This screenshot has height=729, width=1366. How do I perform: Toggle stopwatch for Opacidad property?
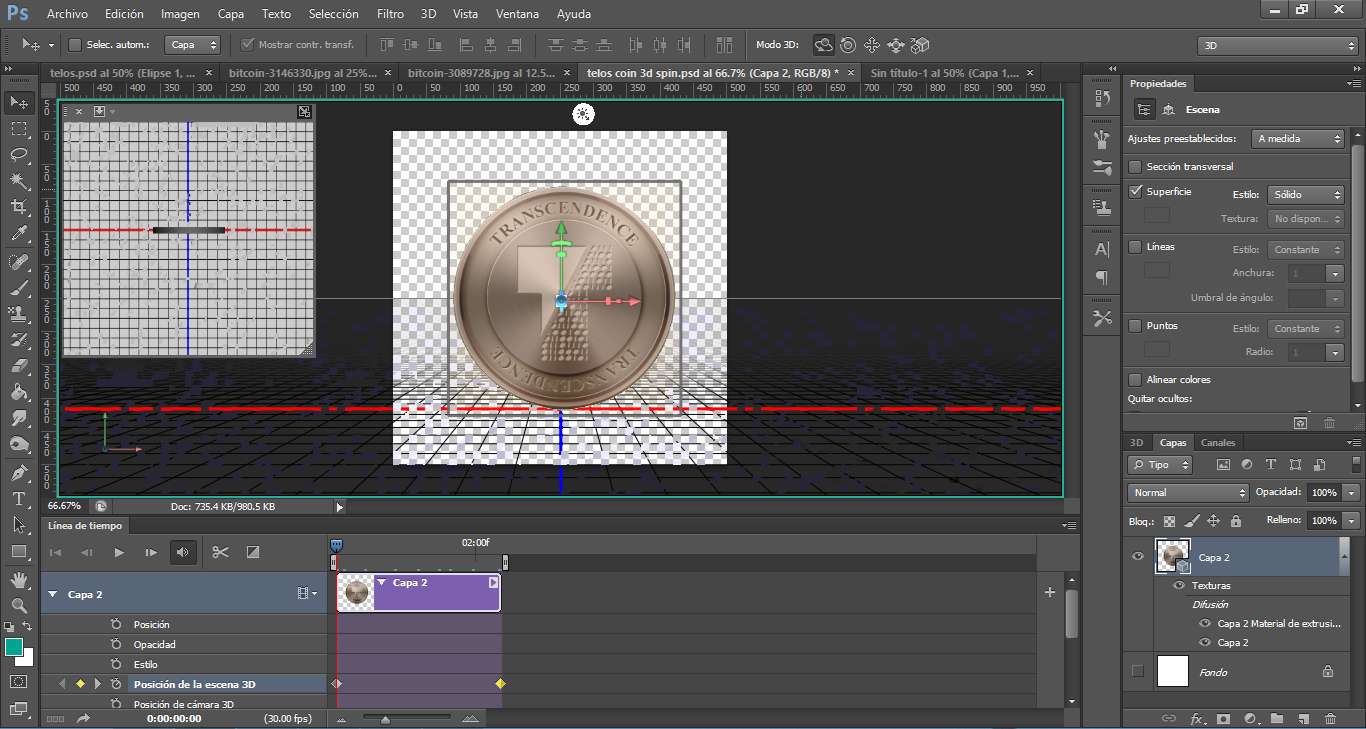click(x=116, y=644)
